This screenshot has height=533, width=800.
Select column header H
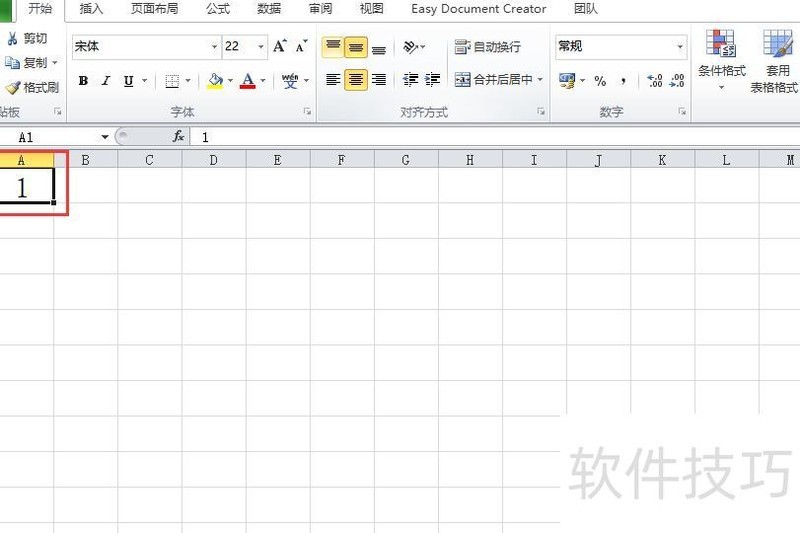(470, 160)
